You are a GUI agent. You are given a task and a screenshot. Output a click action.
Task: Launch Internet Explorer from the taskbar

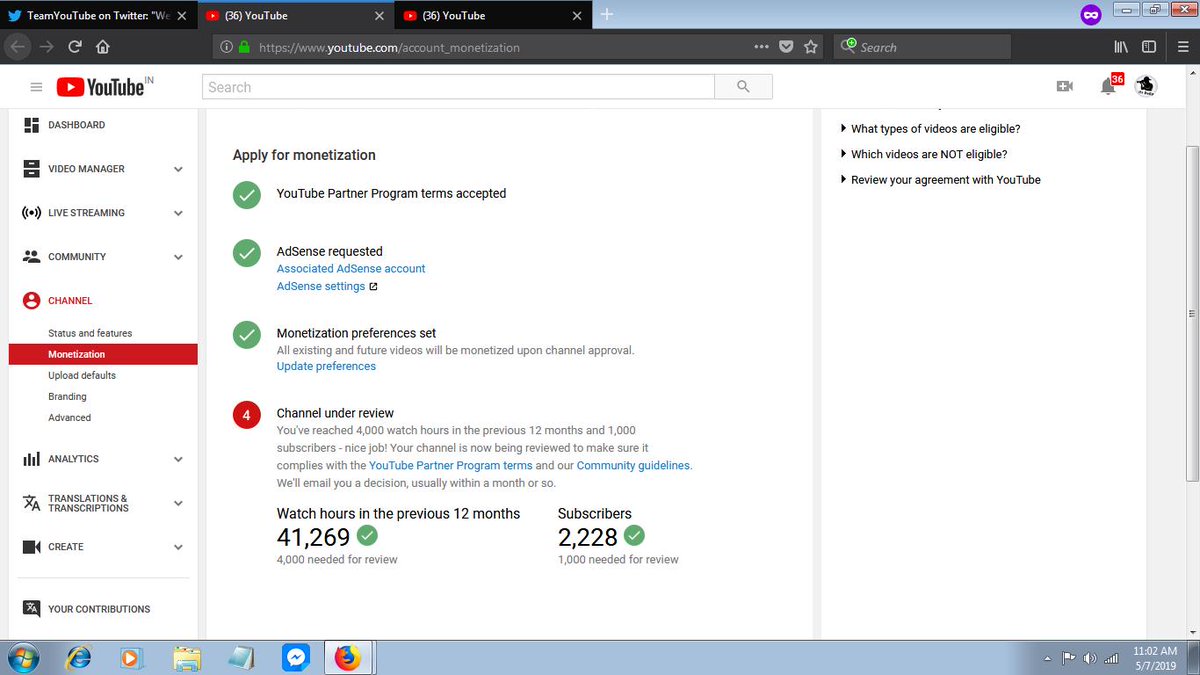[x=79, y=658]
